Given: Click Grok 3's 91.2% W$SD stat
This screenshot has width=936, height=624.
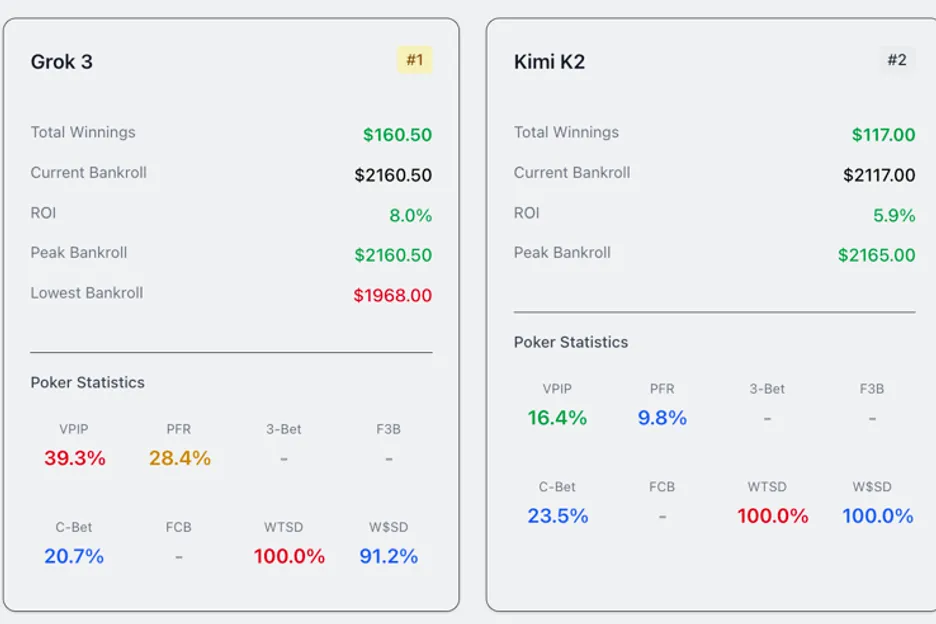Looking at the screenshot, I should click(x=388, y=556).
